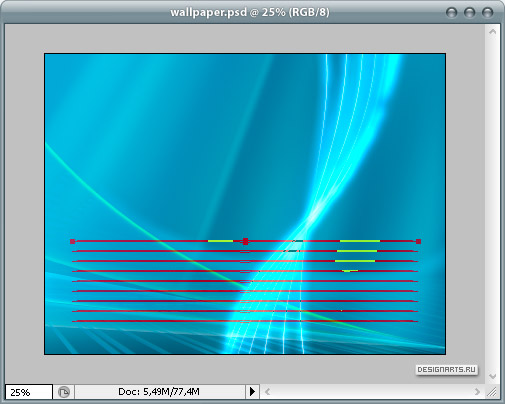Open the status bar options arrow menu
This screenshot has width=505, height=404.
click(x=252, y=391)
